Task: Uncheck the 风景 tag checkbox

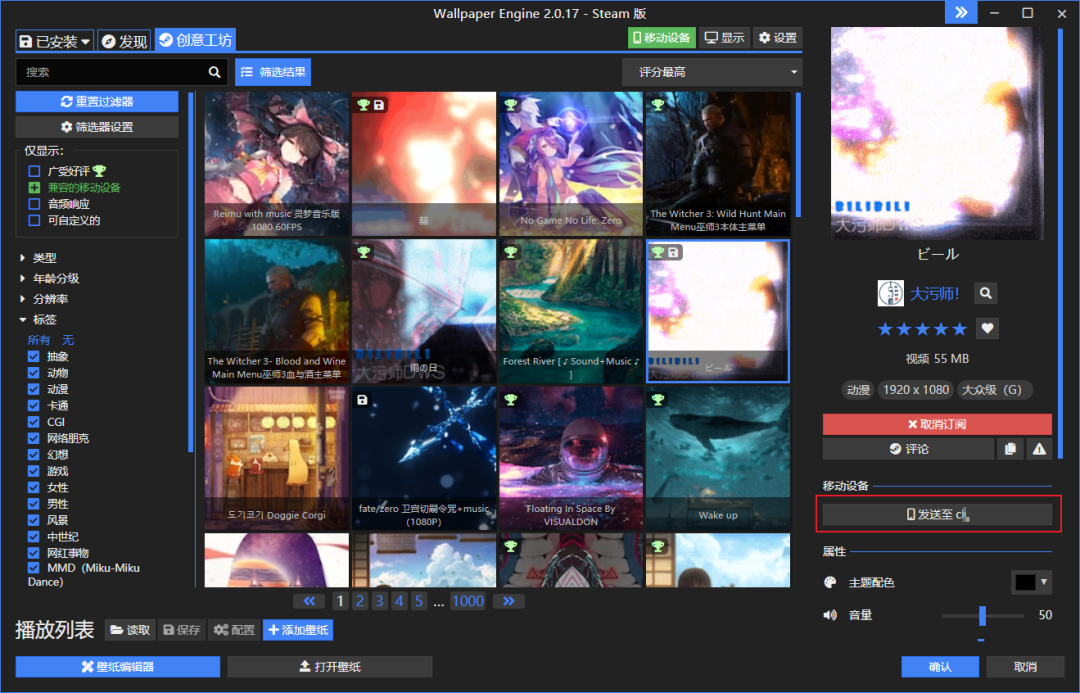Action: [33, 520]
